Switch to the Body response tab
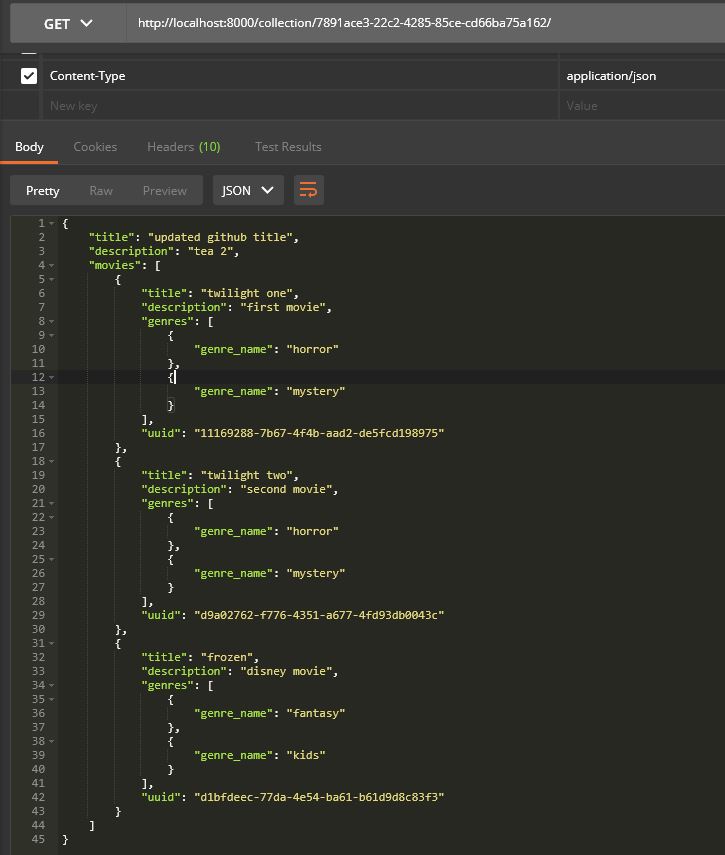 tap(29, 147)
